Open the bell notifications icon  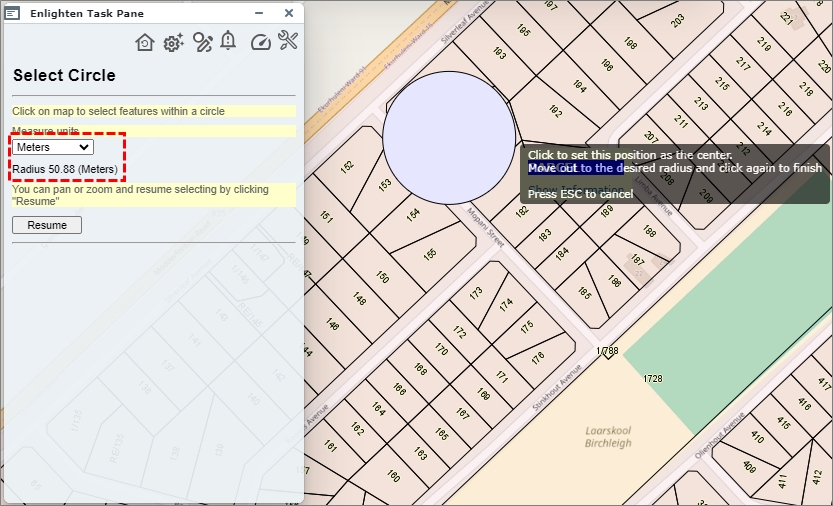[229, 41]
